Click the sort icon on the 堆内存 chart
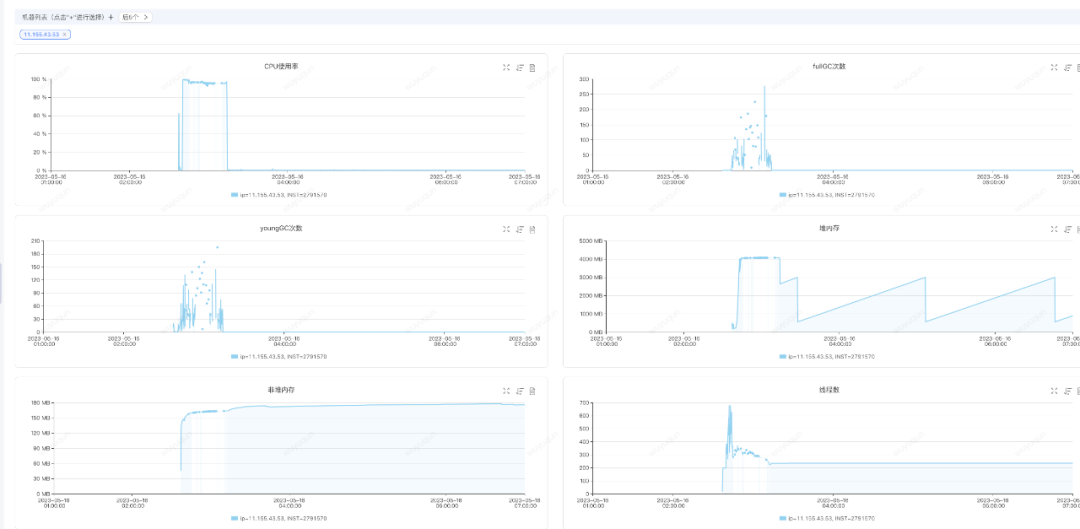1080x529 pixels. coord(1068,229)
